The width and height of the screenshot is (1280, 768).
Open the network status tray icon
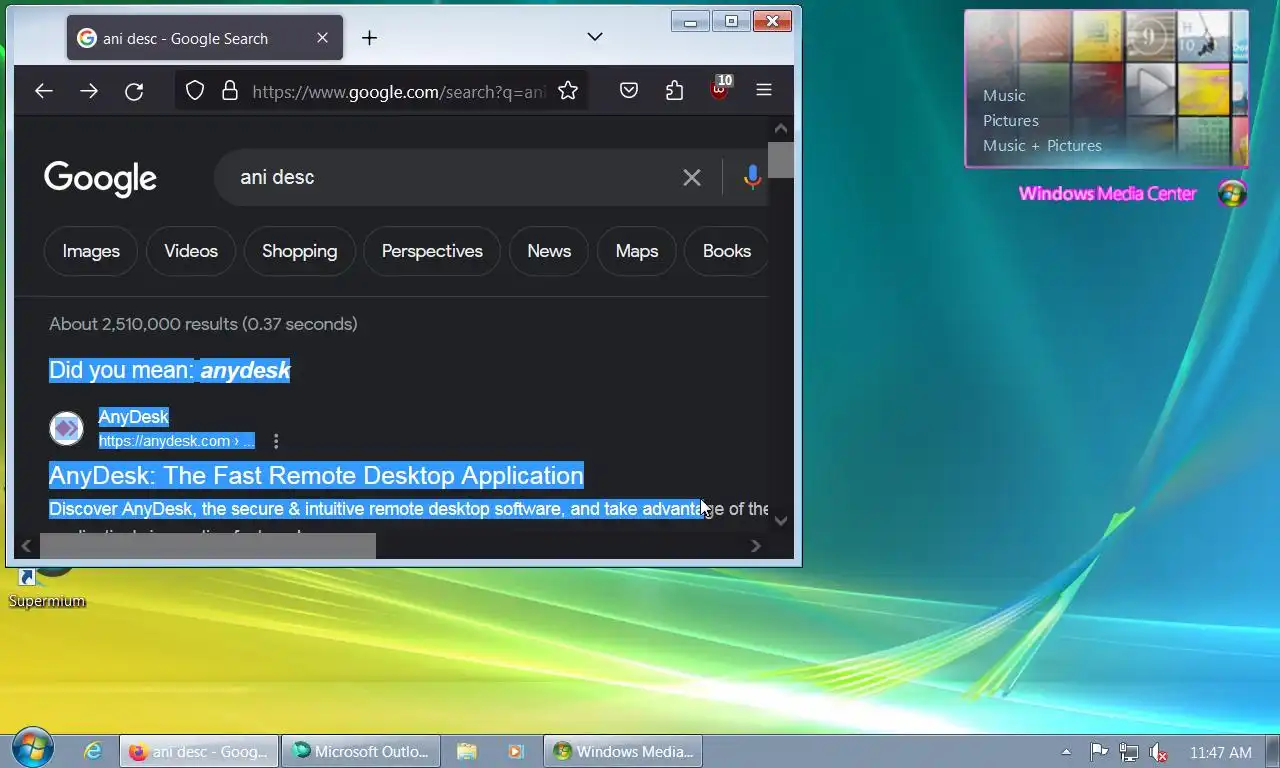(x=1129, y=752)
